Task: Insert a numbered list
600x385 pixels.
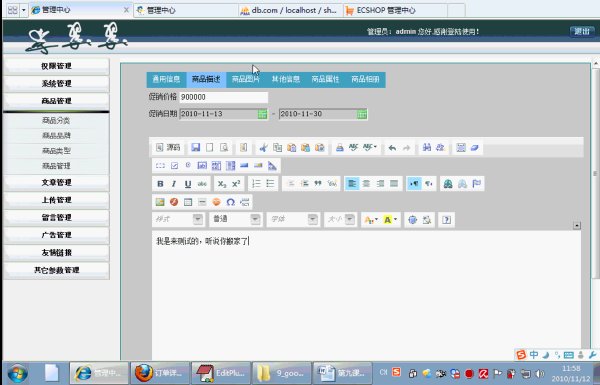Action: pyautogui.click(x=256, y=184)
